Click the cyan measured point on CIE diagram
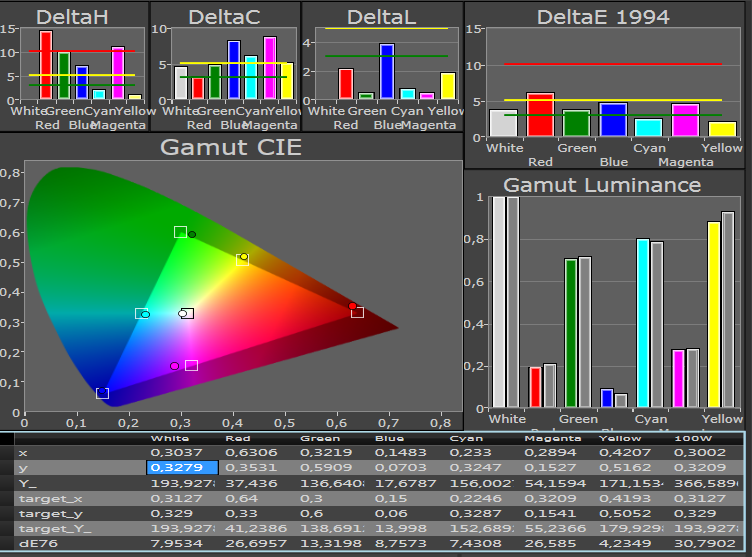Viewport: 752px width, 557px height. (x=146, y=315)
